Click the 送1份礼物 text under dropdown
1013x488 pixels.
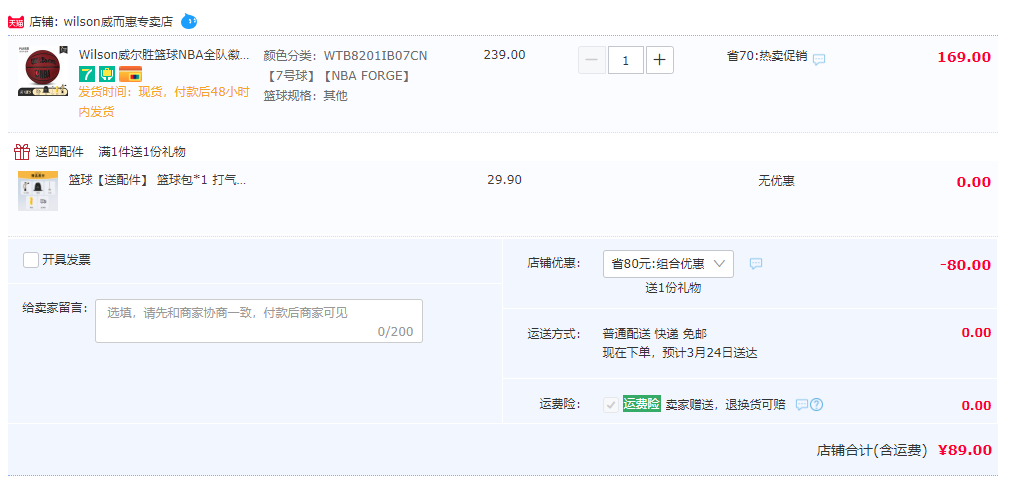tap(673, 288)
